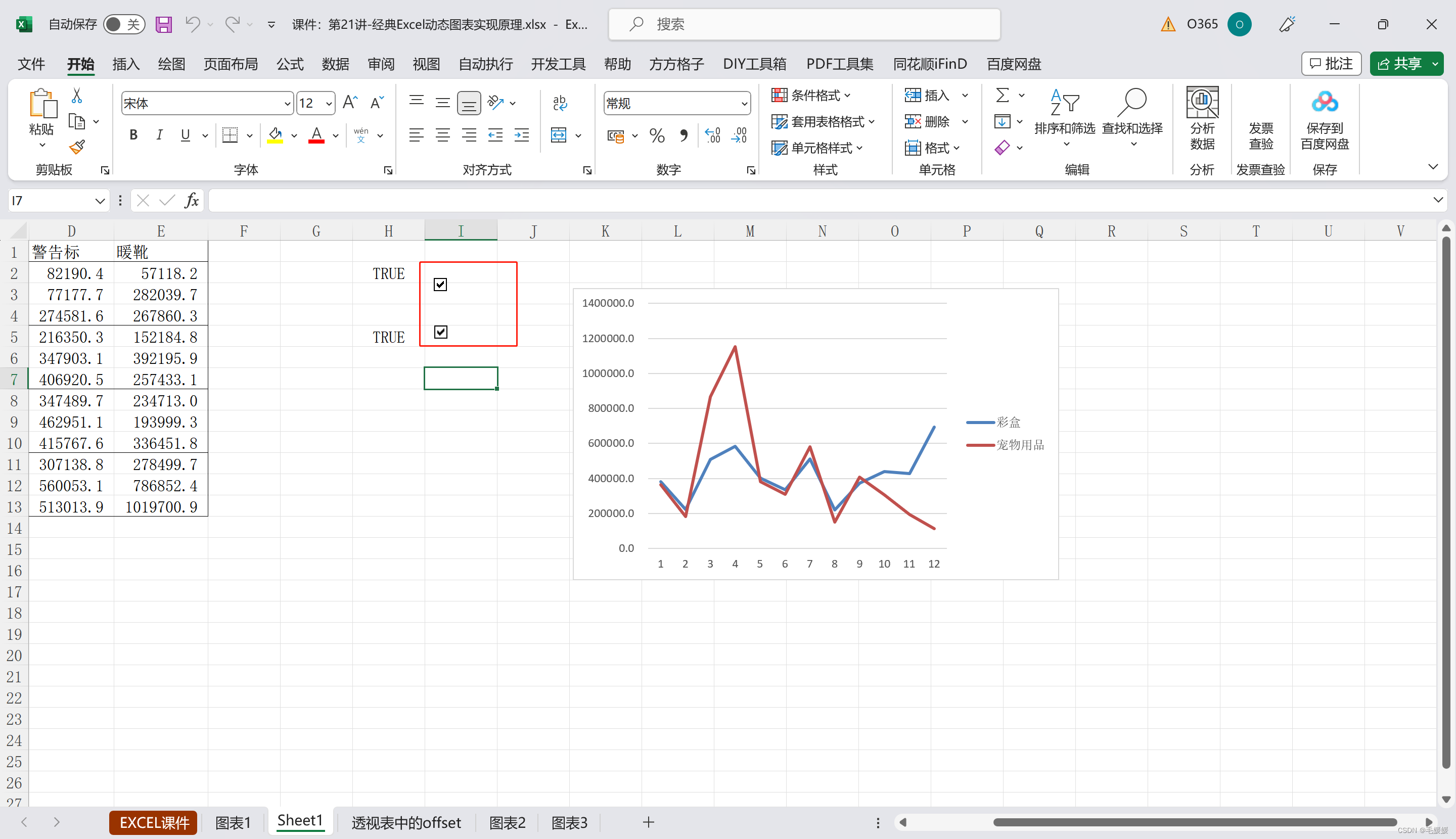Viewport: 1456px width, 839px height.
Task: Open the 图表1 sheet tab
Action: [x=233, y=822]
